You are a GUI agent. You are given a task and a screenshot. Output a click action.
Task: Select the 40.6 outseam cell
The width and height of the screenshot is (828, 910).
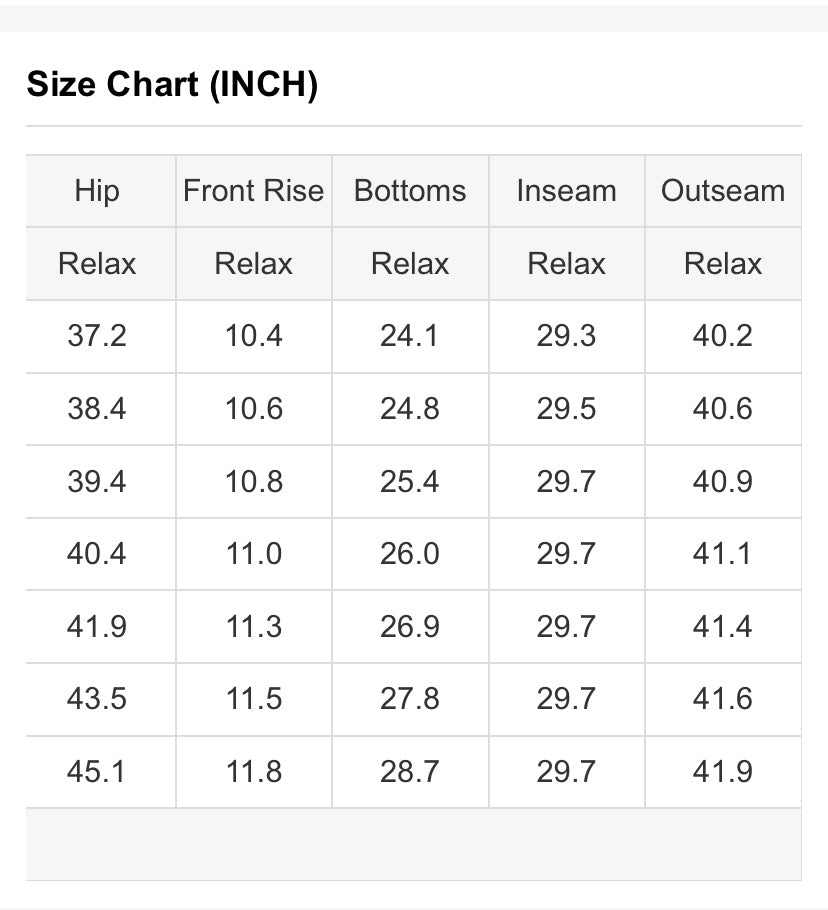[723, 409]
